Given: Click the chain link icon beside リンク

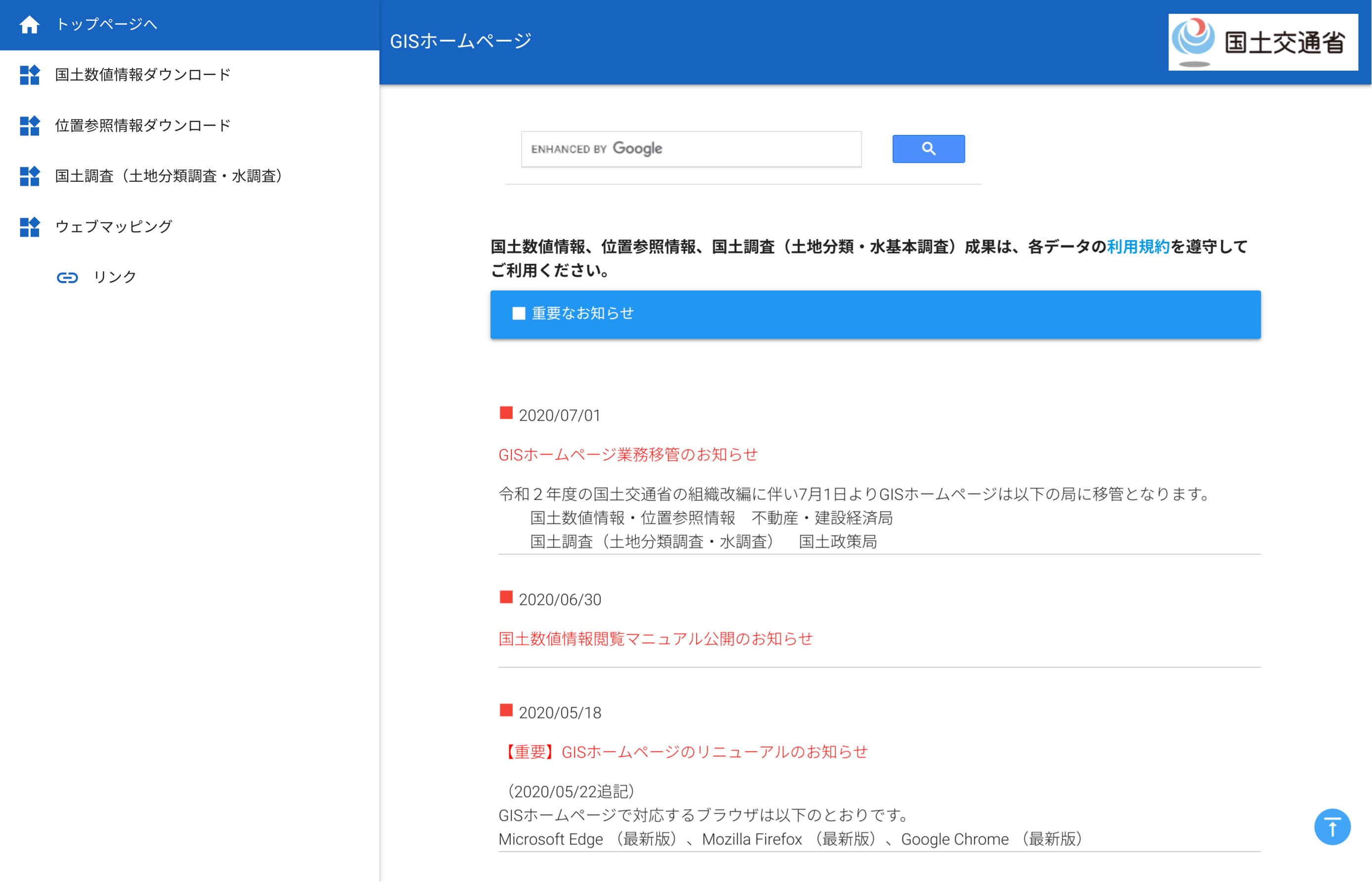Looking at the screenshot, I should [x=67, y=278].
